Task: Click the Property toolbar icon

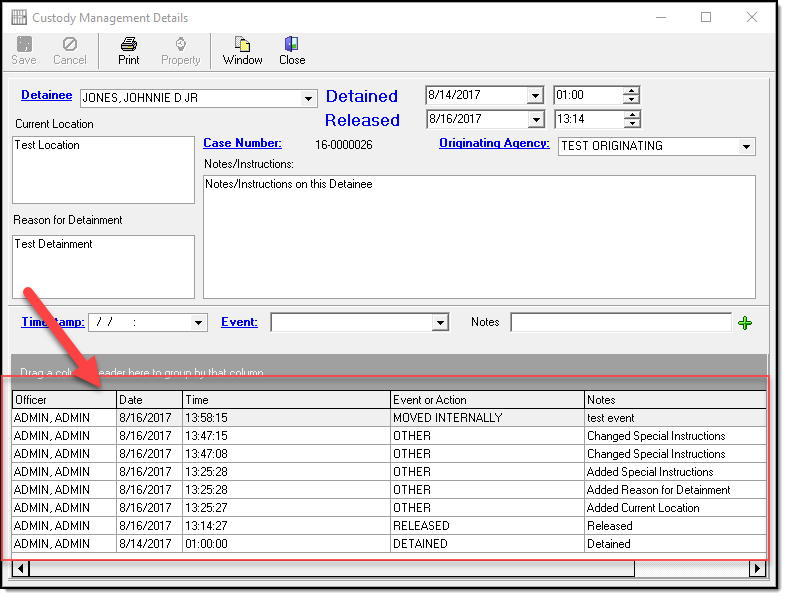Action: click(180, 45)
